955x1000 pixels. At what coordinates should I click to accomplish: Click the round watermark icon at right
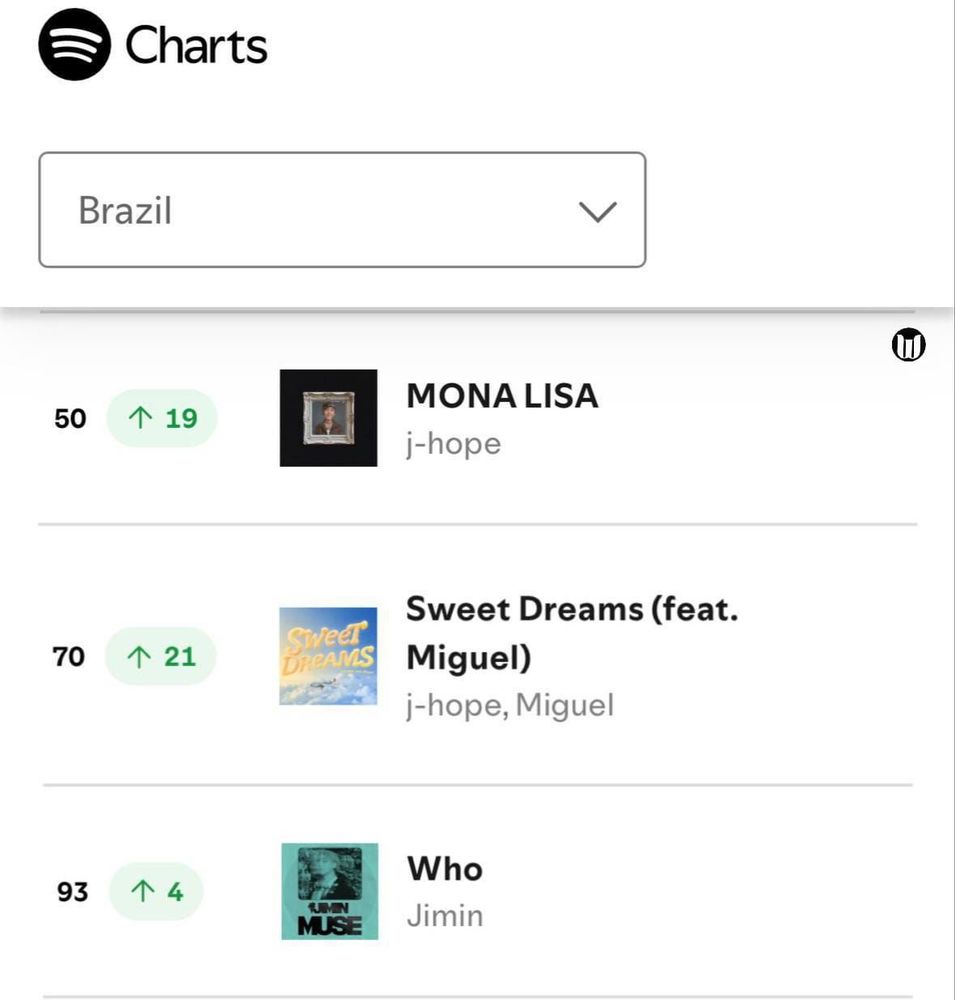[x=908, y=346]
